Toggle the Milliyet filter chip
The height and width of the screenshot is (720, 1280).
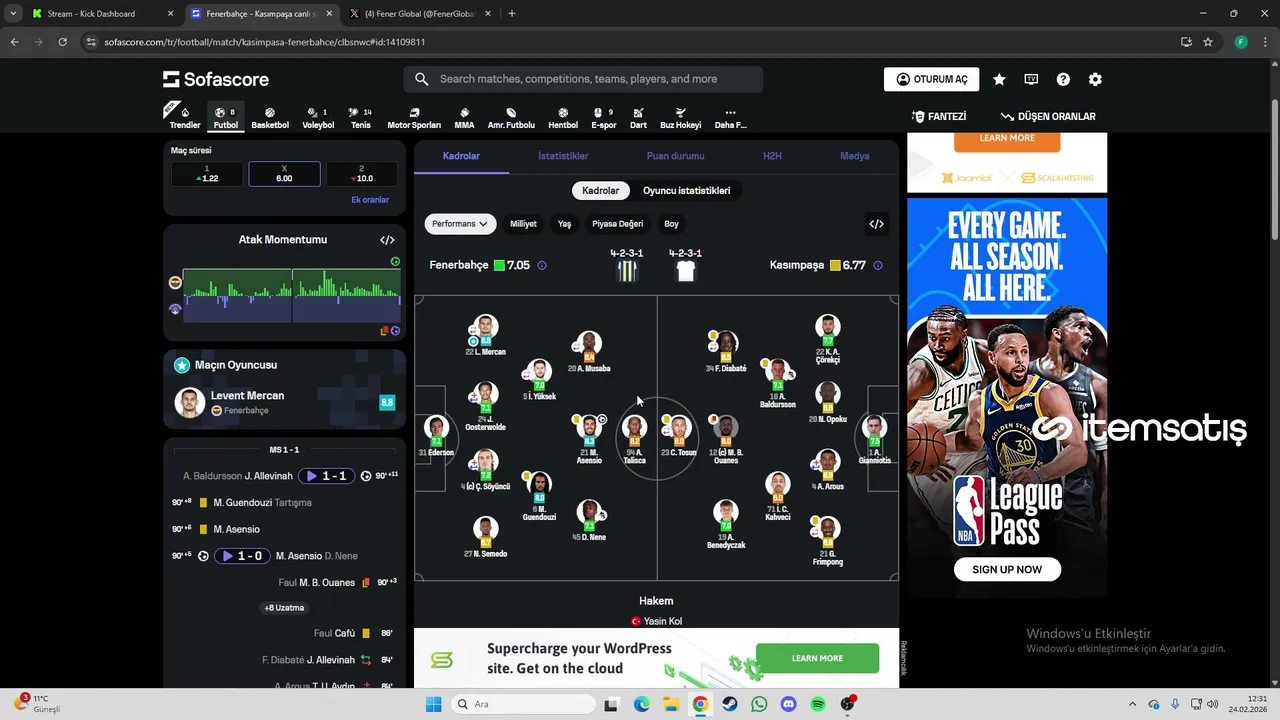(x=523, y=224)
